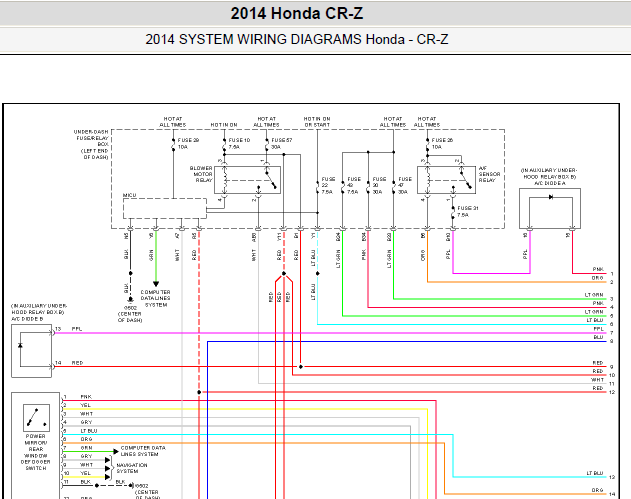Viewport: 631px width, 499px height.
Task: Click the 'FUSE 22 7.5A' label
Action: pos(328,186)
